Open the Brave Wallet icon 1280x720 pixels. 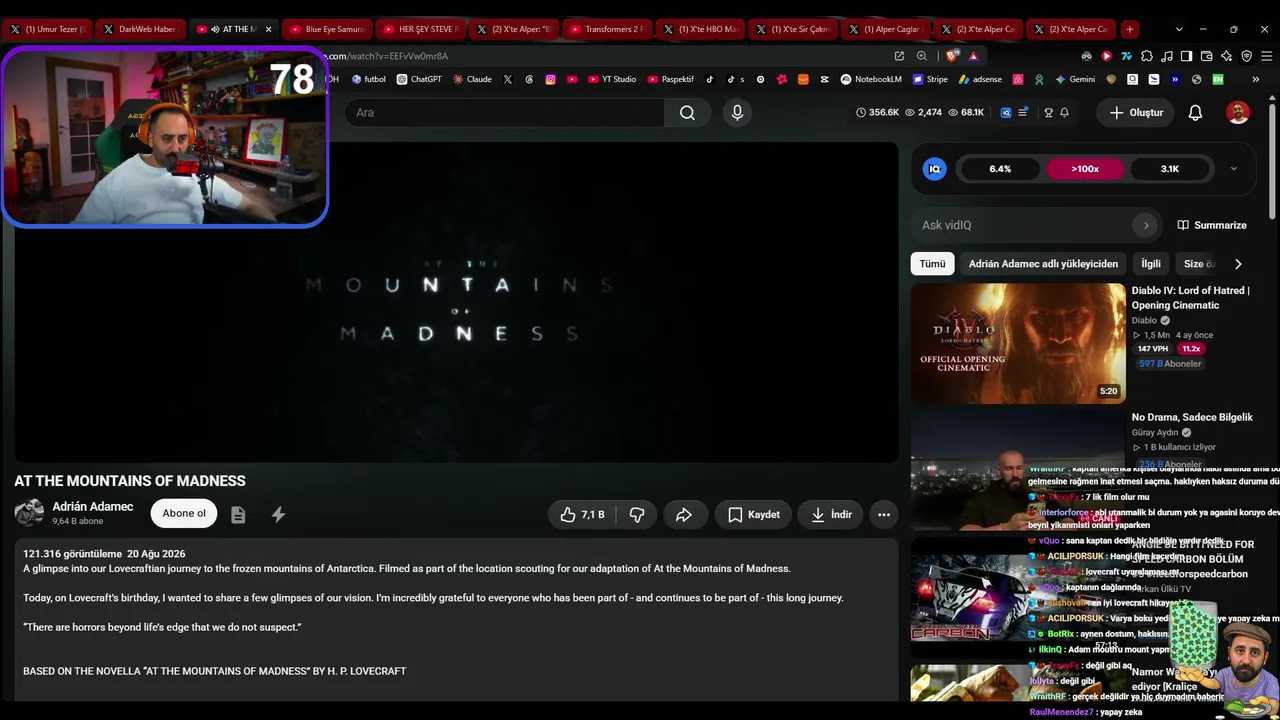click(1206, 56)
